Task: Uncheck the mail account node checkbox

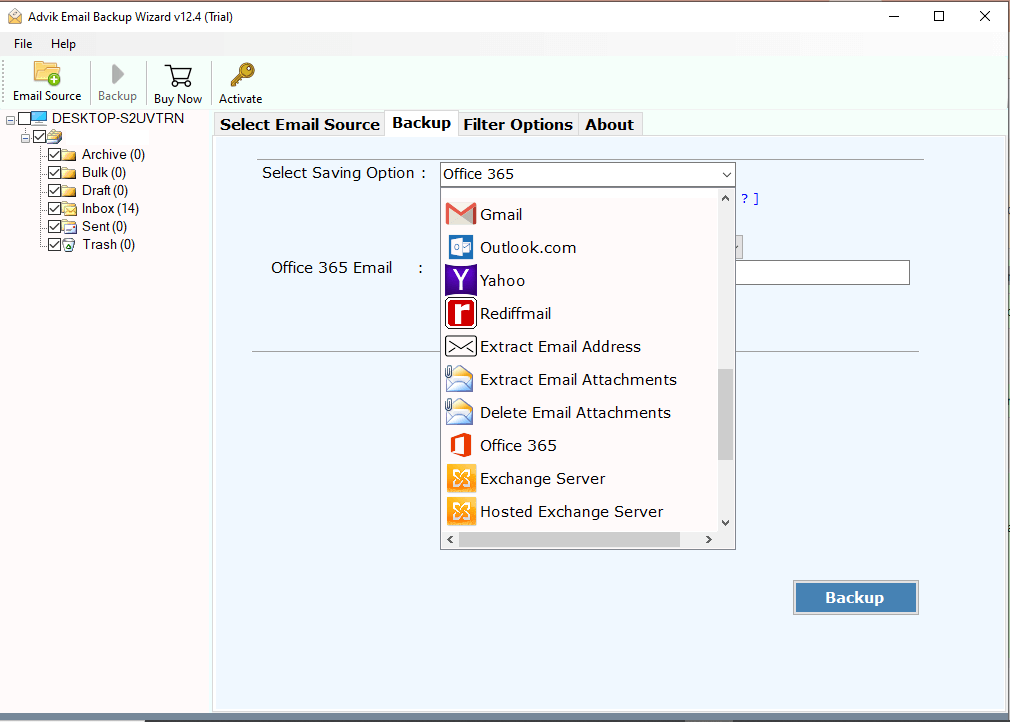Action: click(39, 137)
